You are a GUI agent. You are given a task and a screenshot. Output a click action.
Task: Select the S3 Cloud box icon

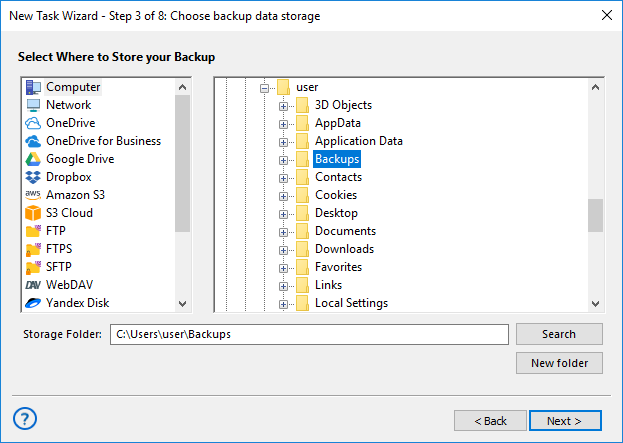(x=33, y=213)
